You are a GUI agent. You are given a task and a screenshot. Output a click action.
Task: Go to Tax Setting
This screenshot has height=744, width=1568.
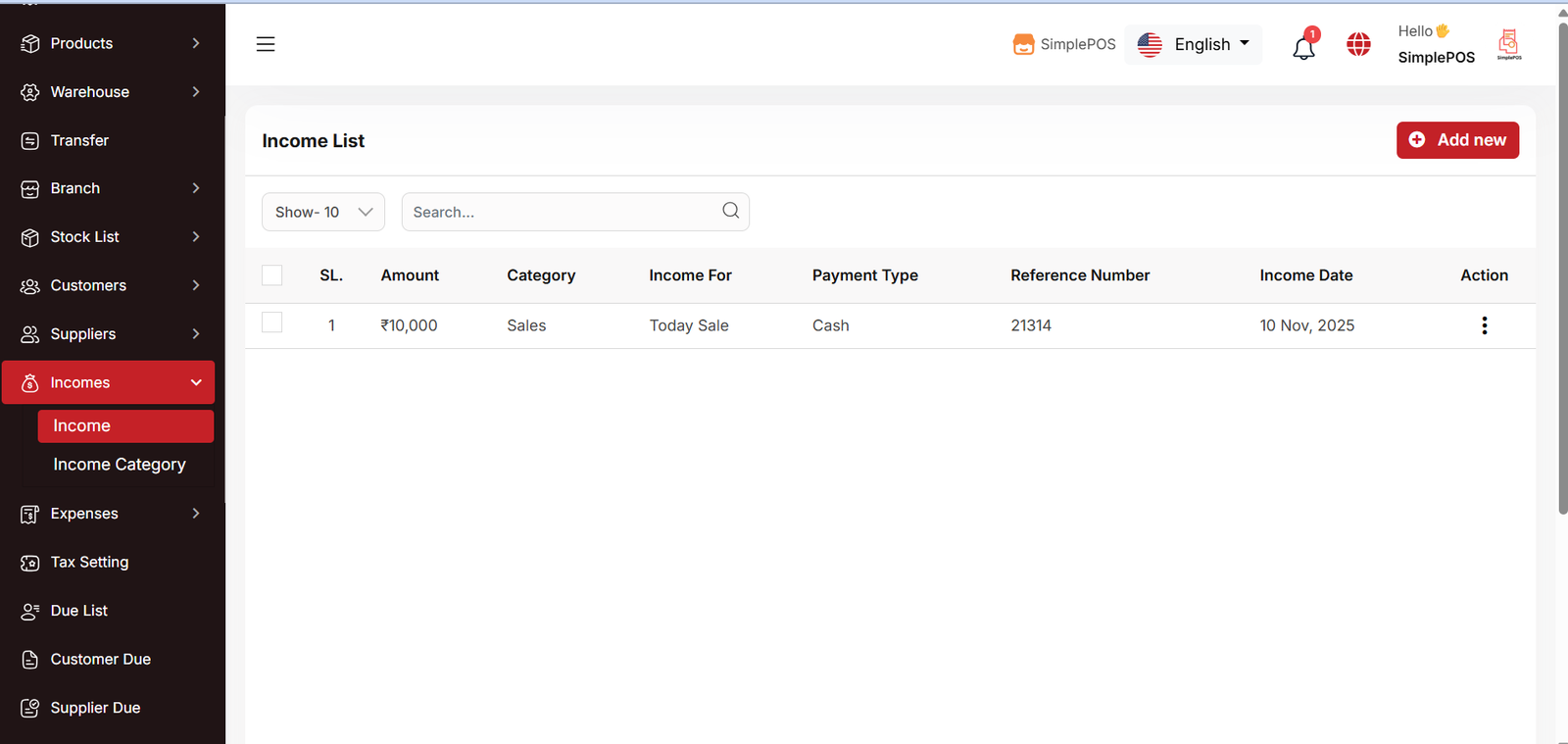click(89, 562)
